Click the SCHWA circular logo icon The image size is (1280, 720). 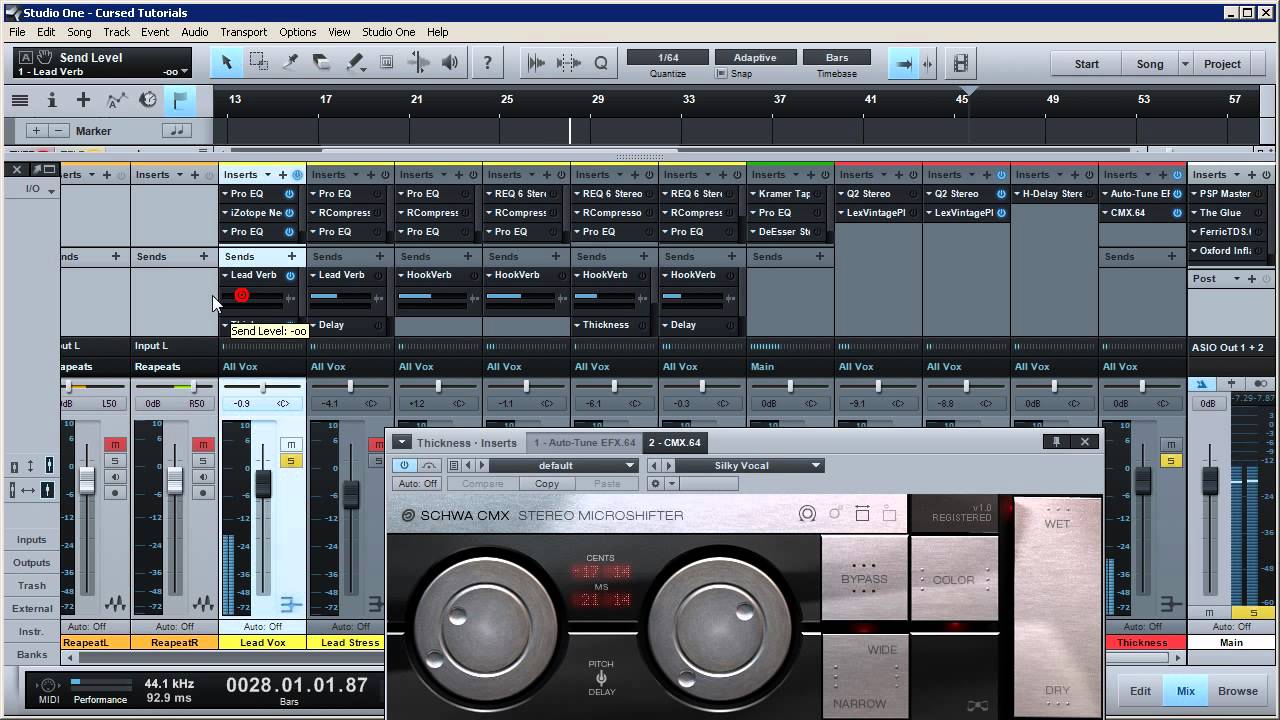click(407, 516)
